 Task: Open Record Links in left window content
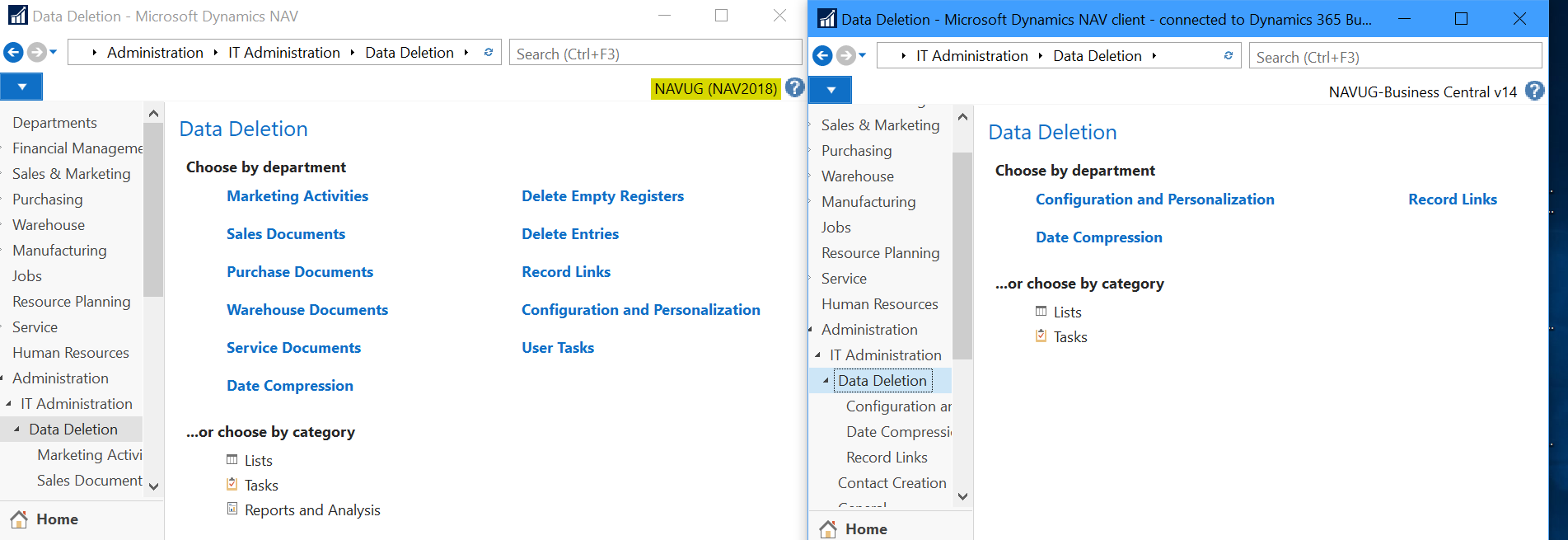pos(566,272)
